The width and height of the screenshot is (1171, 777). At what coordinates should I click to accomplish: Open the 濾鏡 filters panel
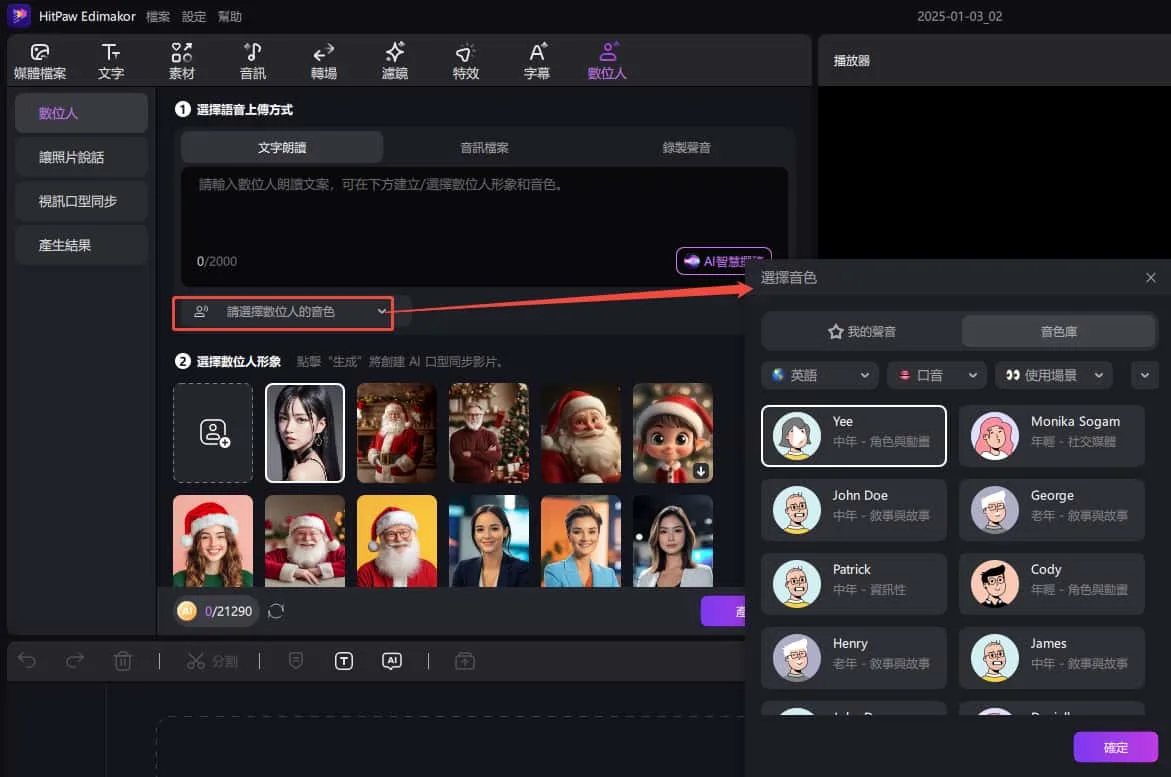click(x=394, y=60)
